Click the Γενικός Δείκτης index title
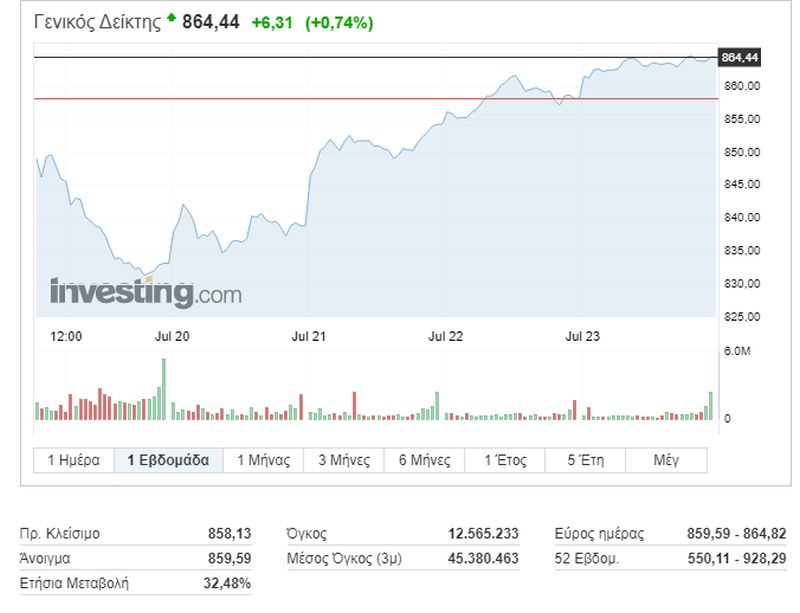 (x=97, y=22)
